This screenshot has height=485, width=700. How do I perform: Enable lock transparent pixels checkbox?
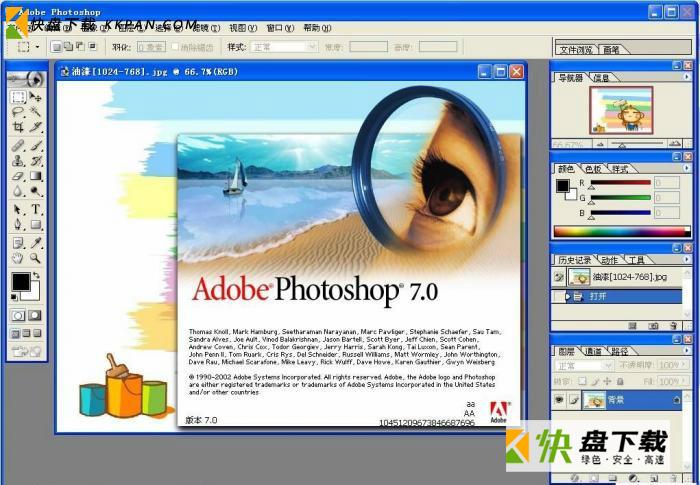click(582, 381)
